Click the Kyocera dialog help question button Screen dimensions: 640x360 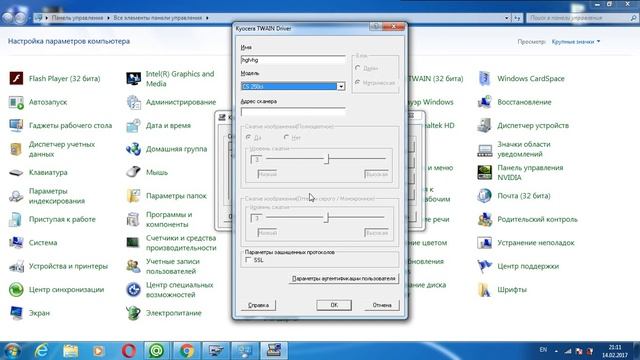click(375, 27)
